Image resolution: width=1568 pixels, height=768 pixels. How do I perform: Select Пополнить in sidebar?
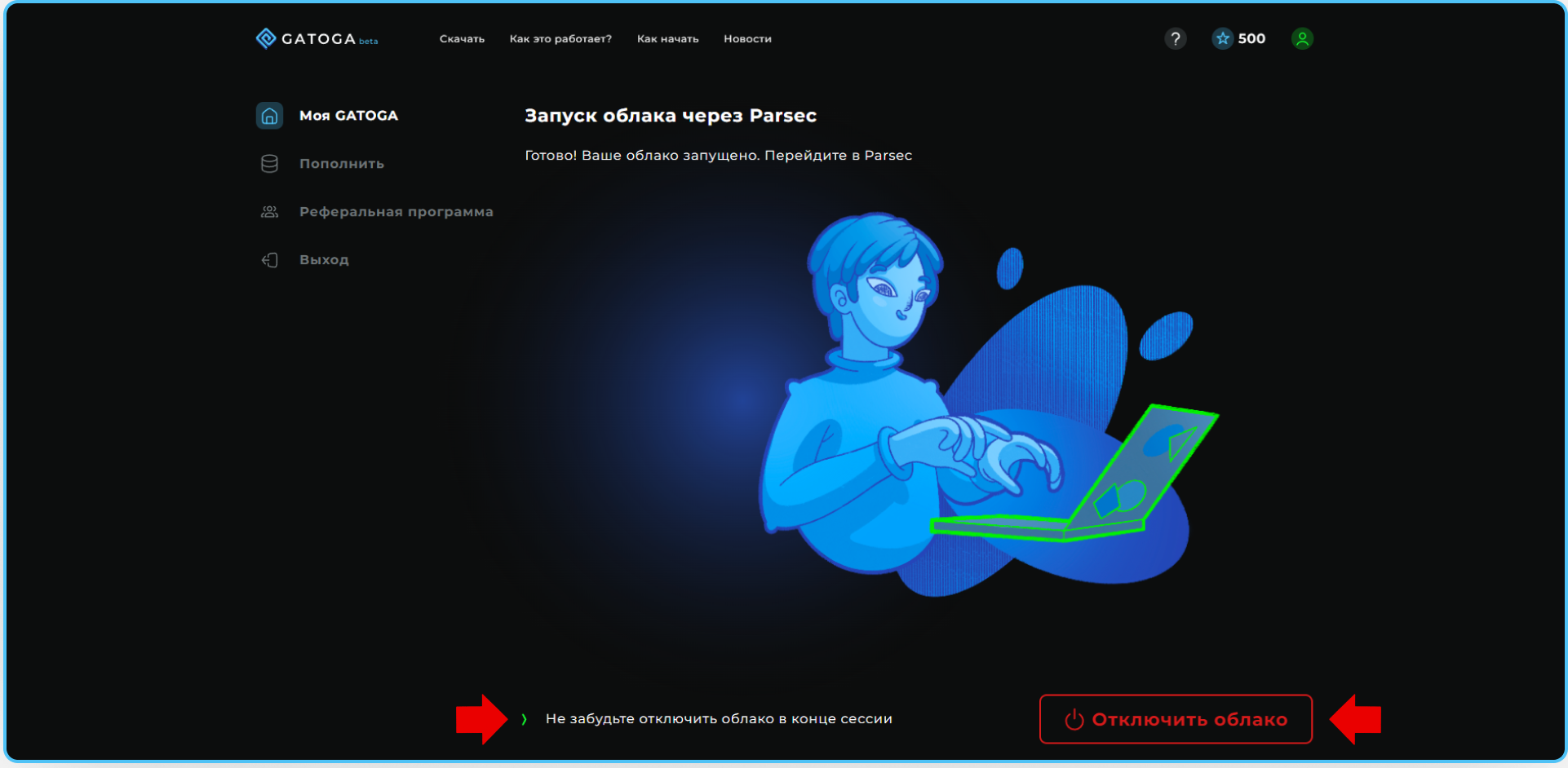coord(342,164)
